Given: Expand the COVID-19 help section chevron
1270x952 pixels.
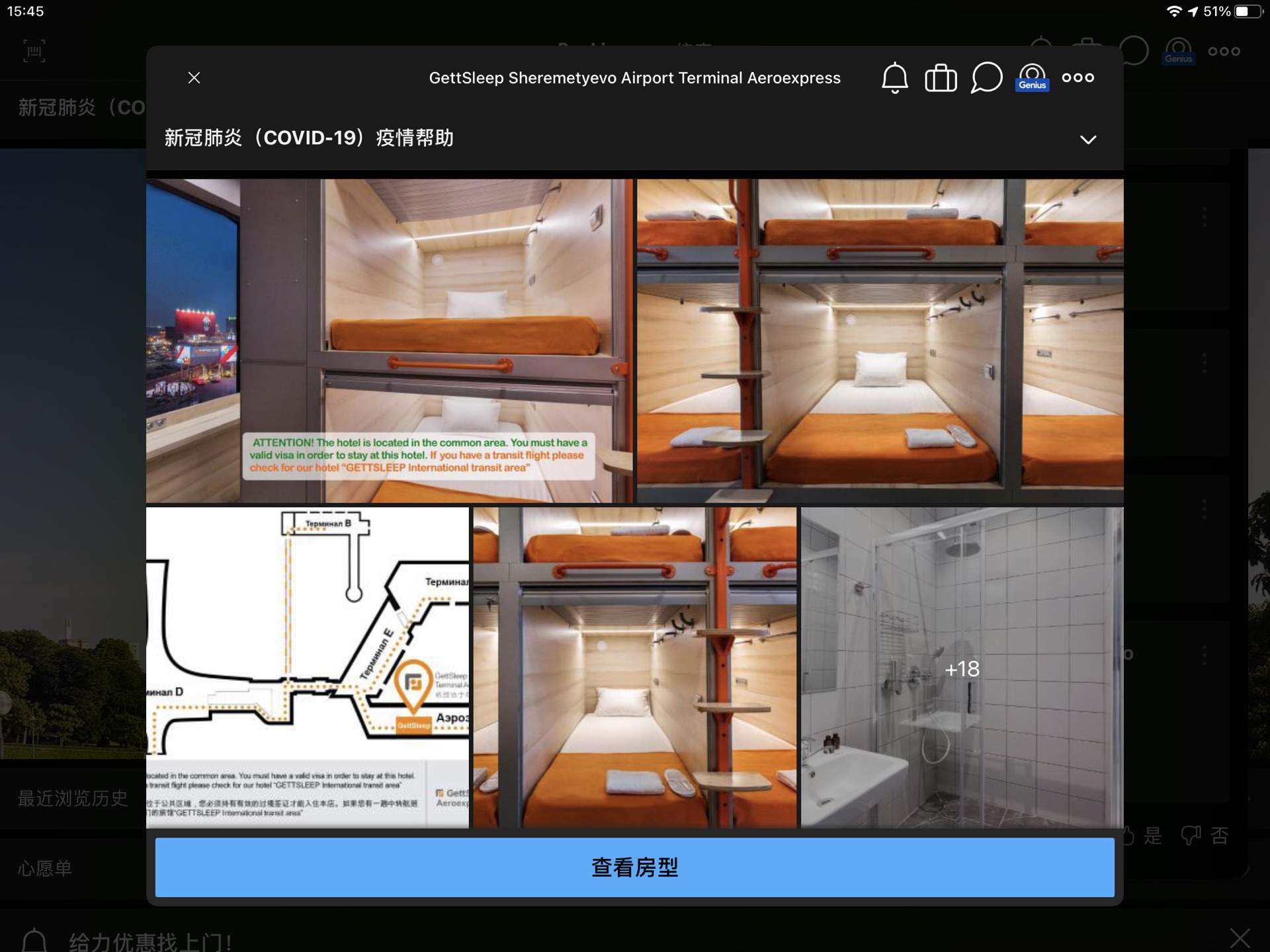Looking at the screenshot, I should coord(1088,139).
